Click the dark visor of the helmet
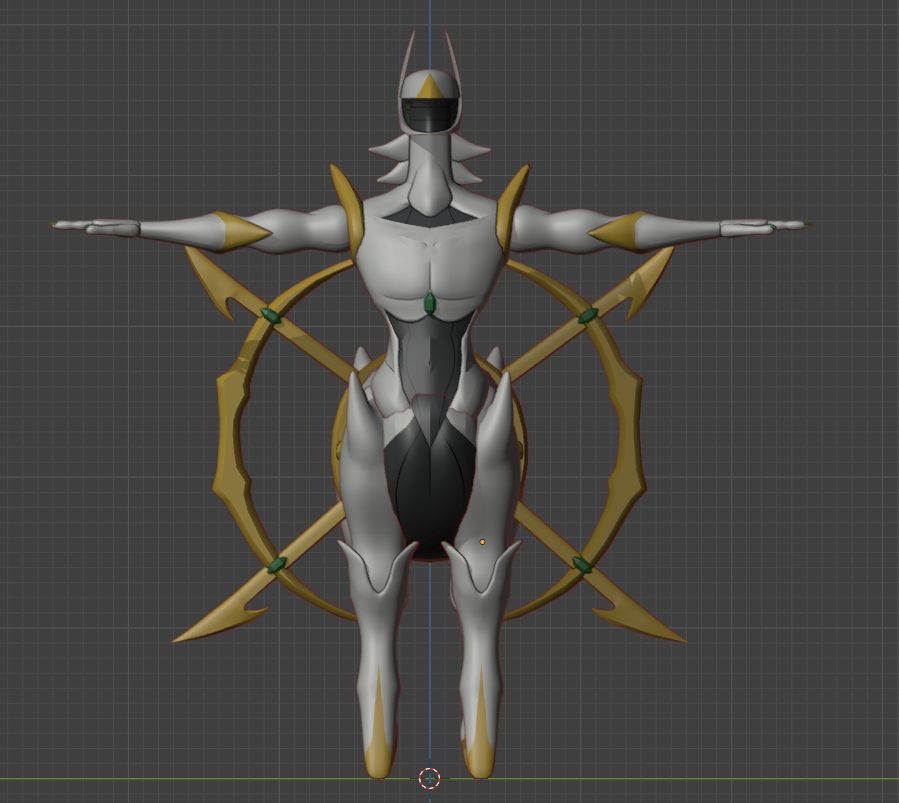 tap(428, 115)
